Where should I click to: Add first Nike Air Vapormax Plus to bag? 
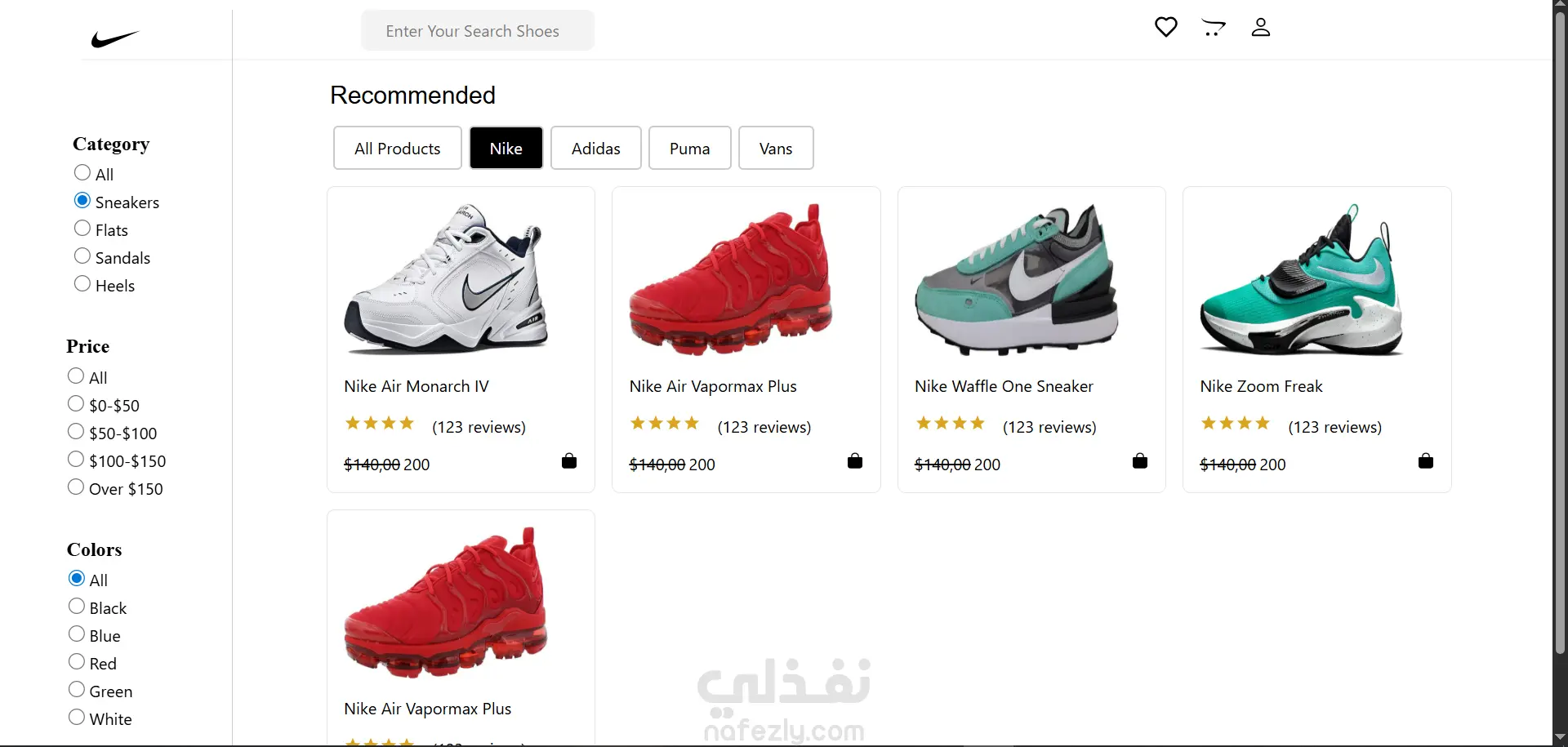[x=855, y=461]
